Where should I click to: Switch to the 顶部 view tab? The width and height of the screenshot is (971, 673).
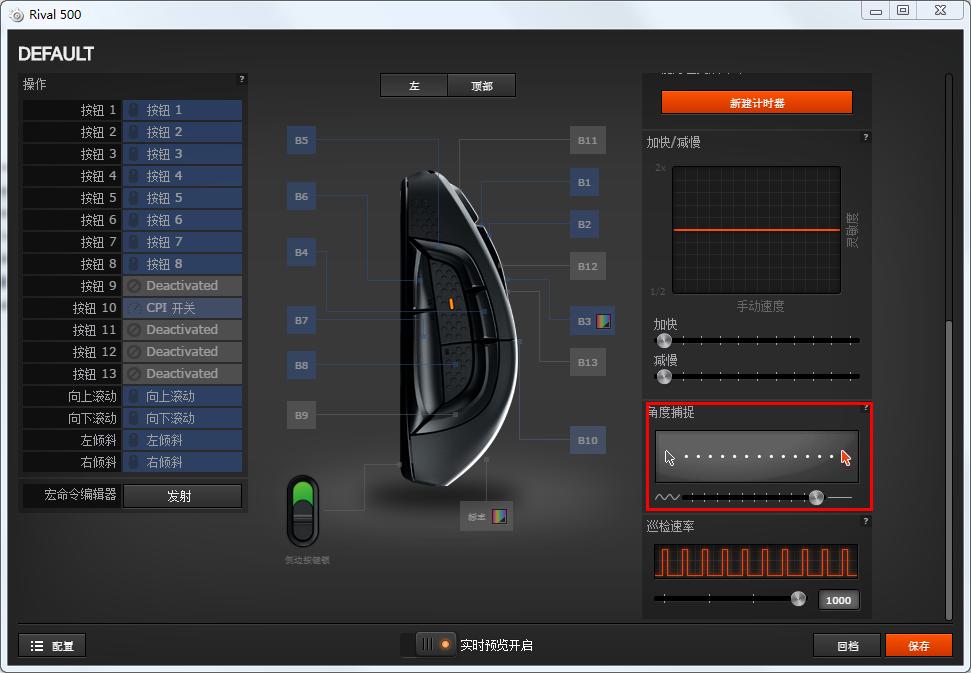[482, 86]
